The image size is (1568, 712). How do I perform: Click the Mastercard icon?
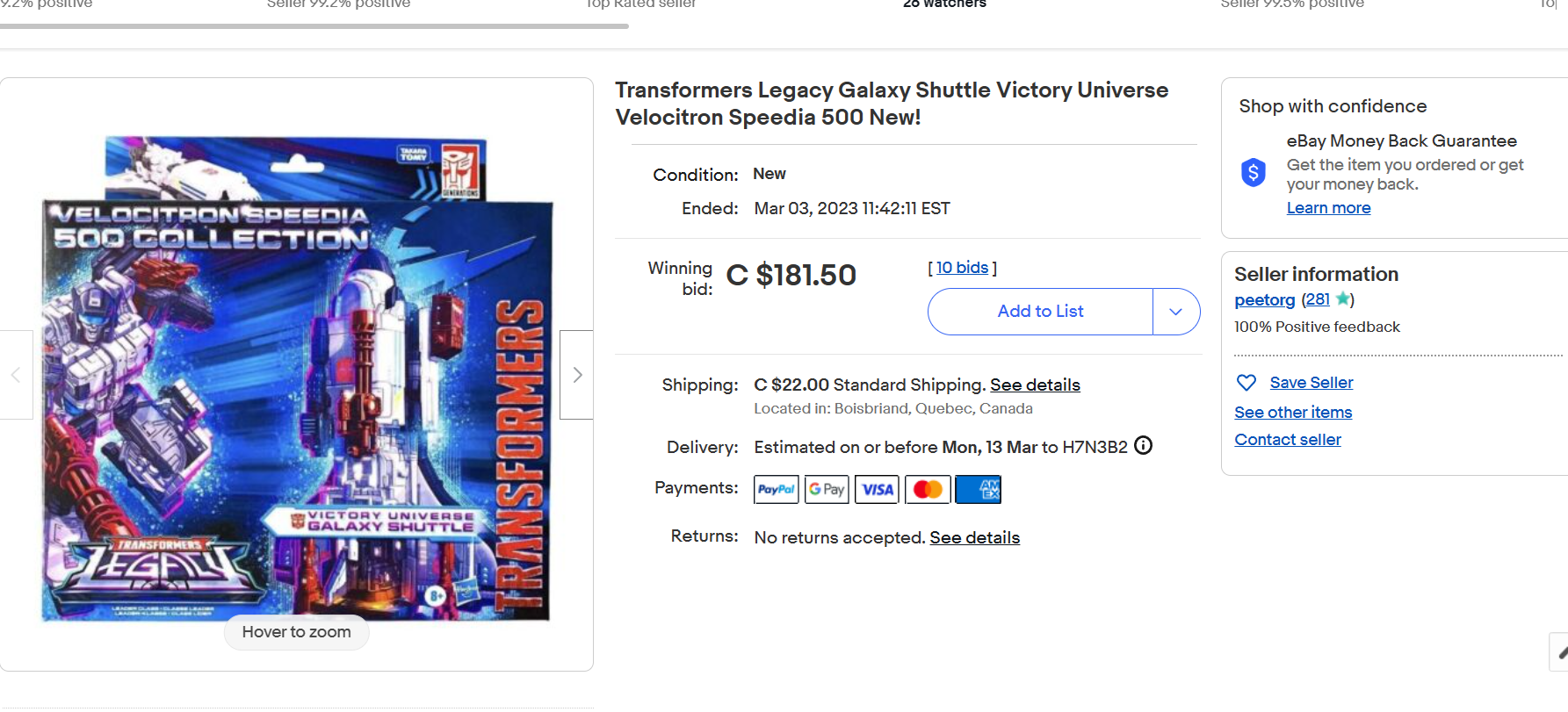tap(928, 489)
